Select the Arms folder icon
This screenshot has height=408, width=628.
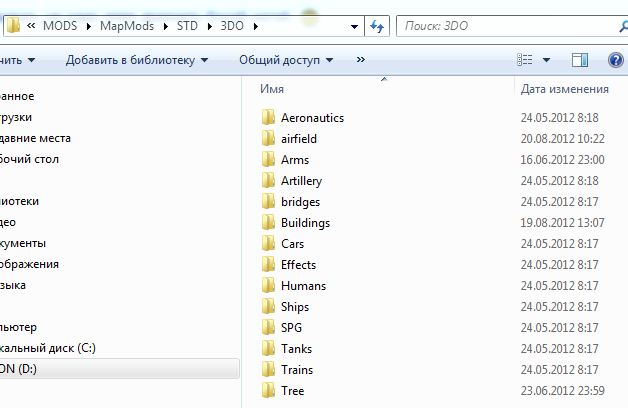pos(268,160)
